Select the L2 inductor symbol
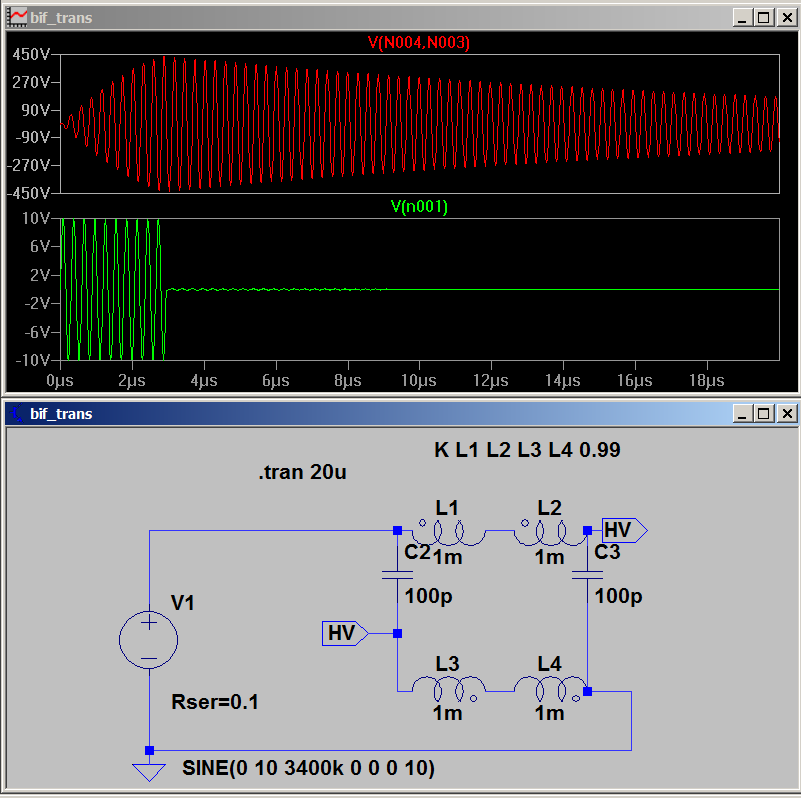This screenshot has width=801, height=798. tap(550, 535)
